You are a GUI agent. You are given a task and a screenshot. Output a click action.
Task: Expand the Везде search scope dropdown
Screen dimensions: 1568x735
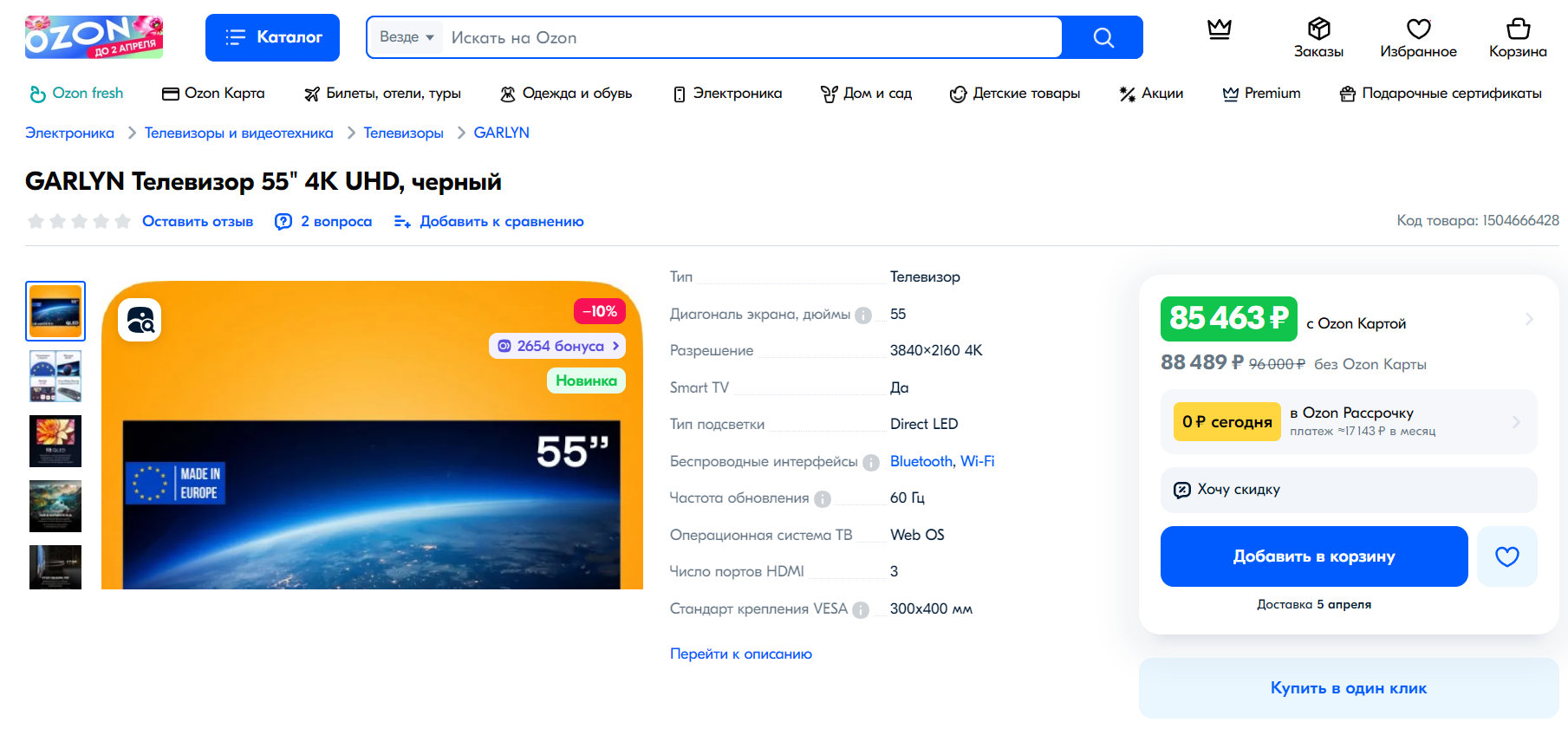click(x=406, y=37)
